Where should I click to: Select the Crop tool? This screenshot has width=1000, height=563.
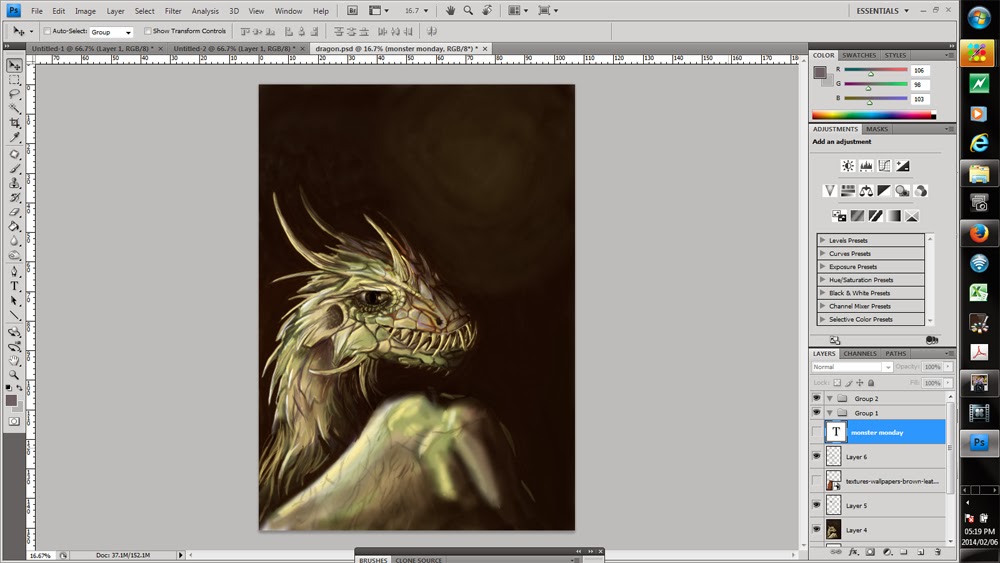point(15,123)
